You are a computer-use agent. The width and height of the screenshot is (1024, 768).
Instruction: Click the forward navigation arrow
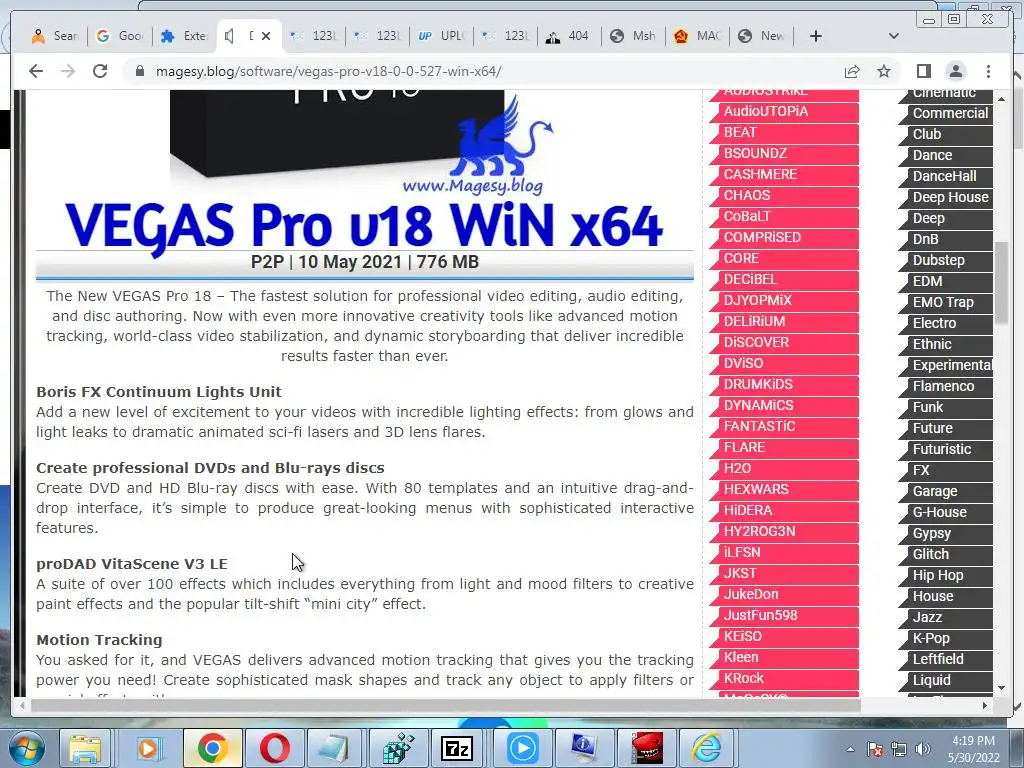[68, 71]
